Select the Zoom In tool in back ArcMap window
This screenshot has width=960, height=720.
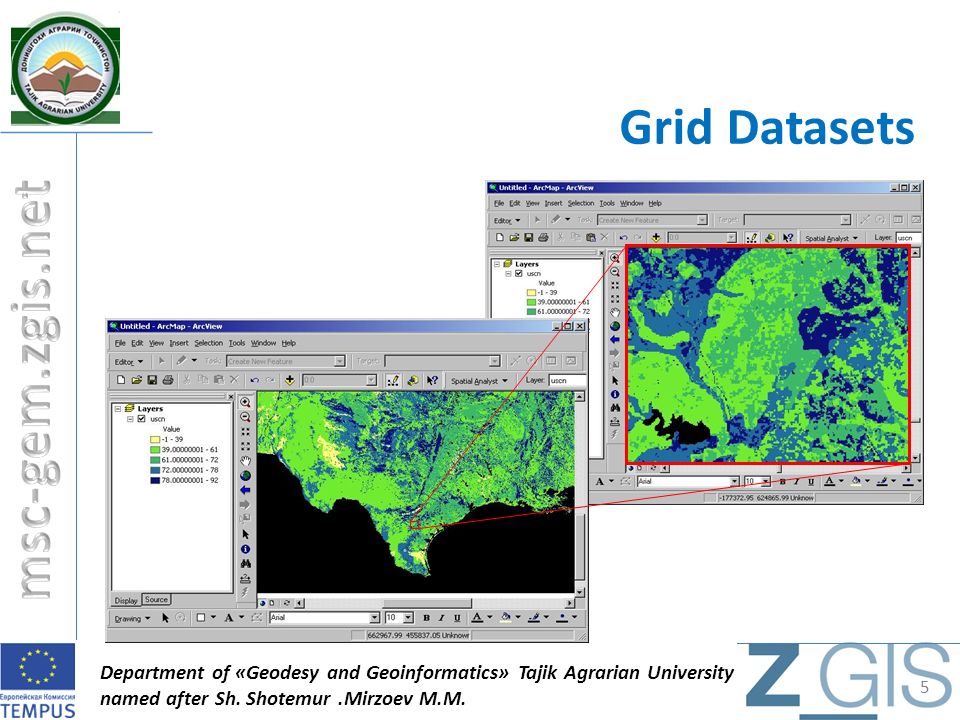pos(615,258)
